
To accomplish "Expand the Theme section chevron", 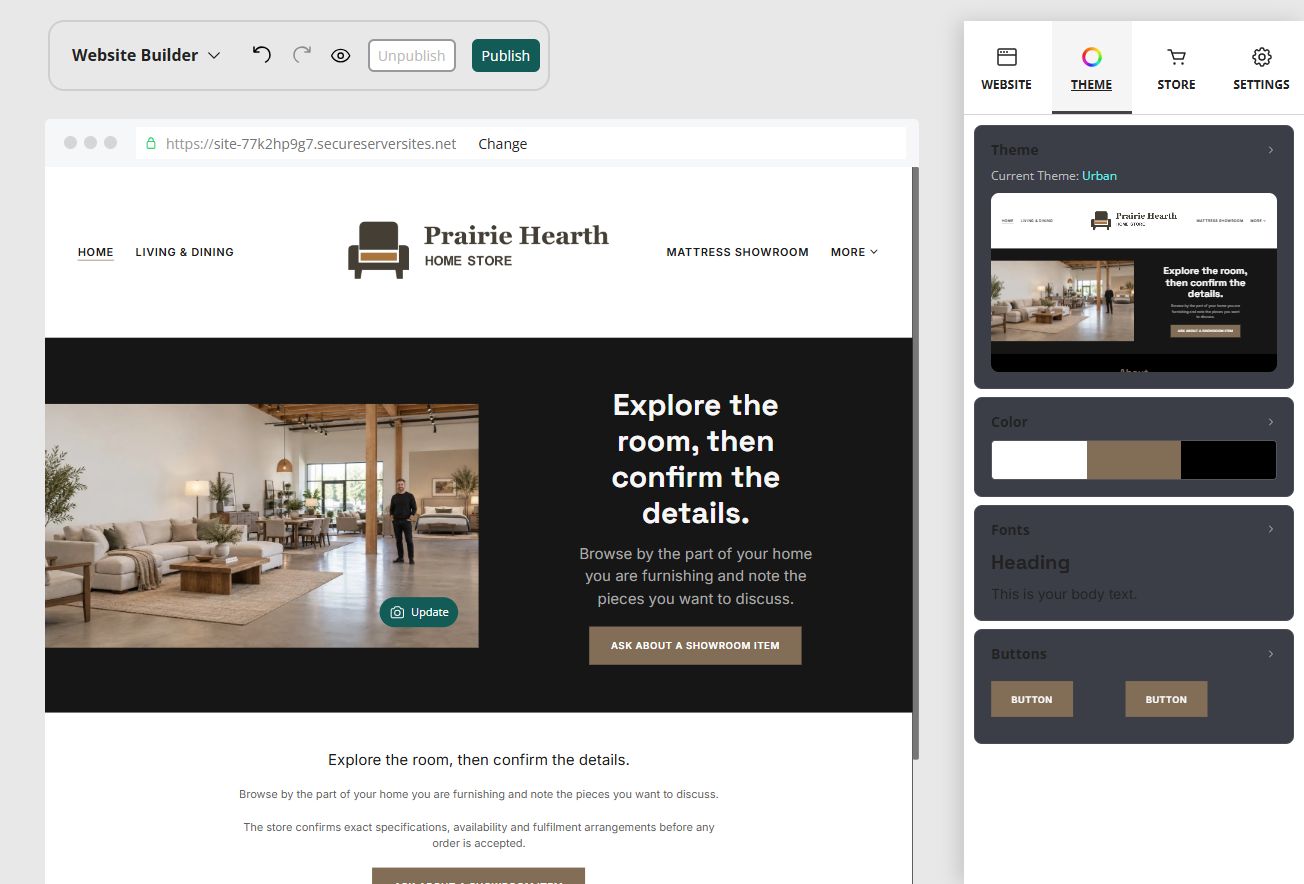I will [1271, 150].
